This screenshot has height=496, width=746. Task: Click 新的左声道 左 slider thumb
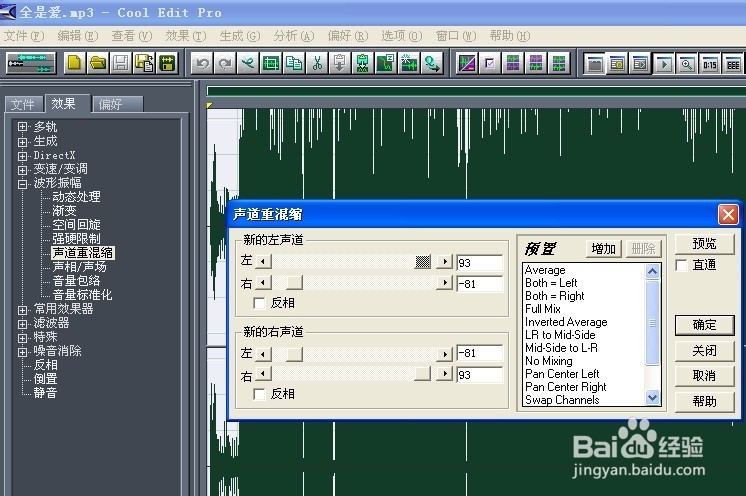(x=422, y=261)
